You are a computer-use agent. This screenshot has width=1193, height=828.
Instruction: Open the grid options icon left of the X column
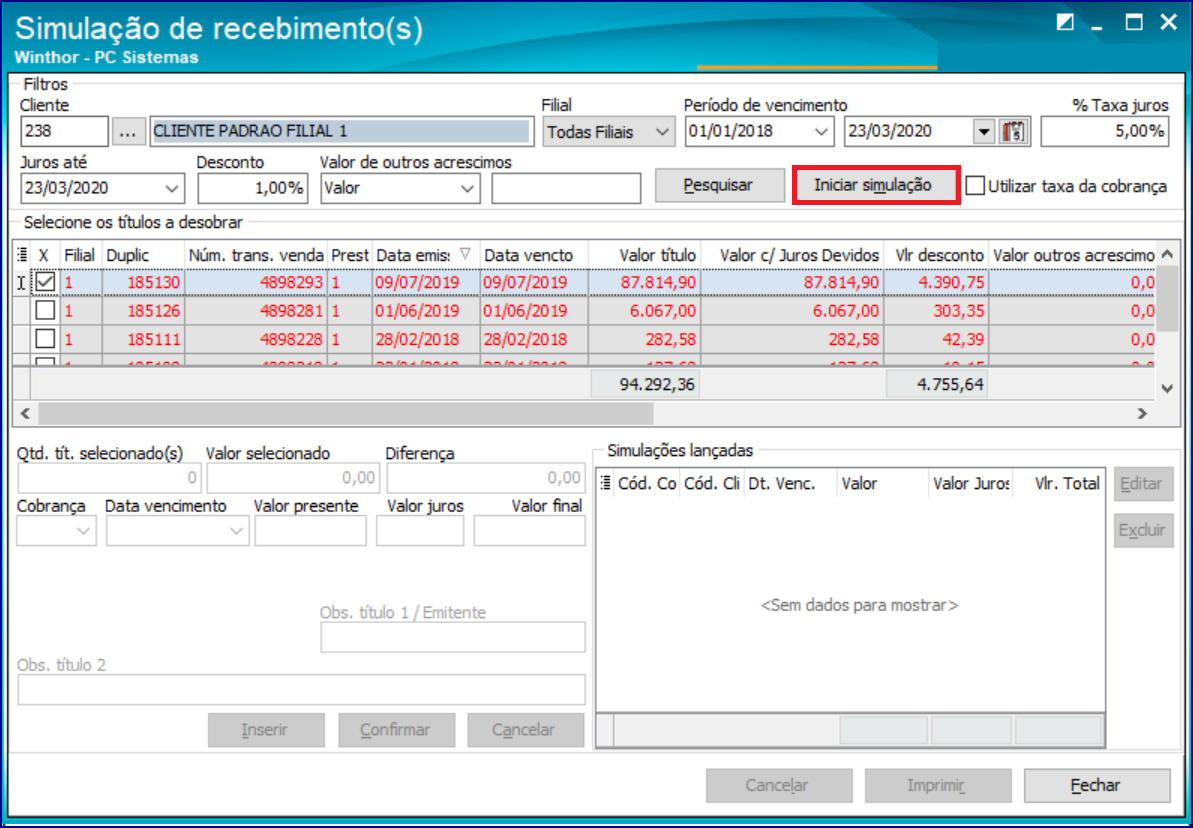tap(22, 255)
